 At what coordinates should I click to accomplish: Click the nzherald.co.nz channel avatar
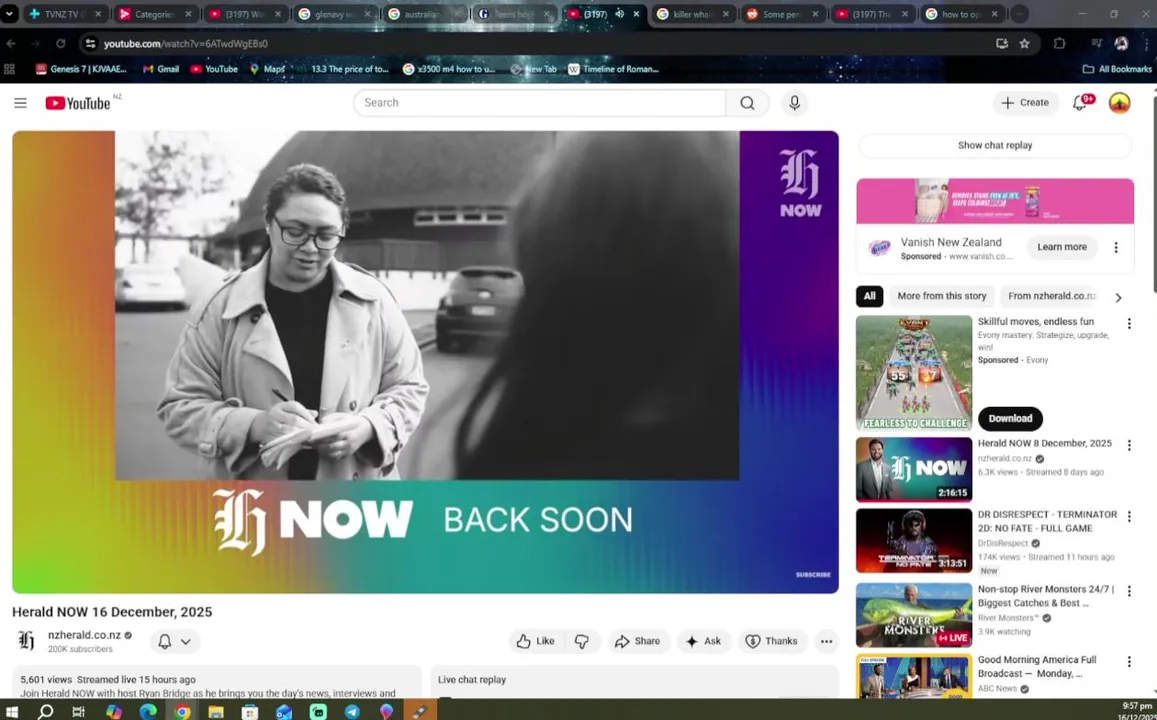coord(27,640)
